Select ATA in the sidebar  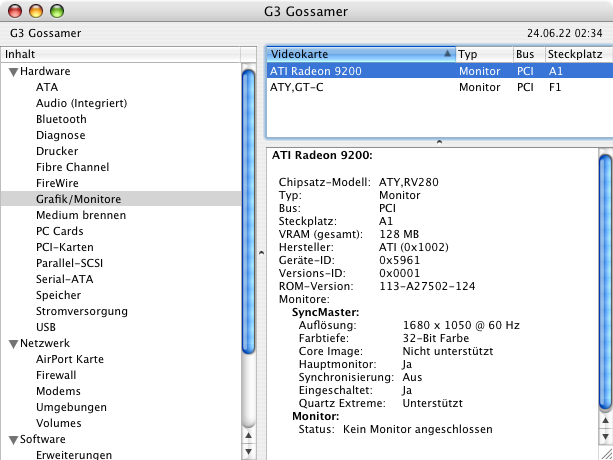click(47, 87)
